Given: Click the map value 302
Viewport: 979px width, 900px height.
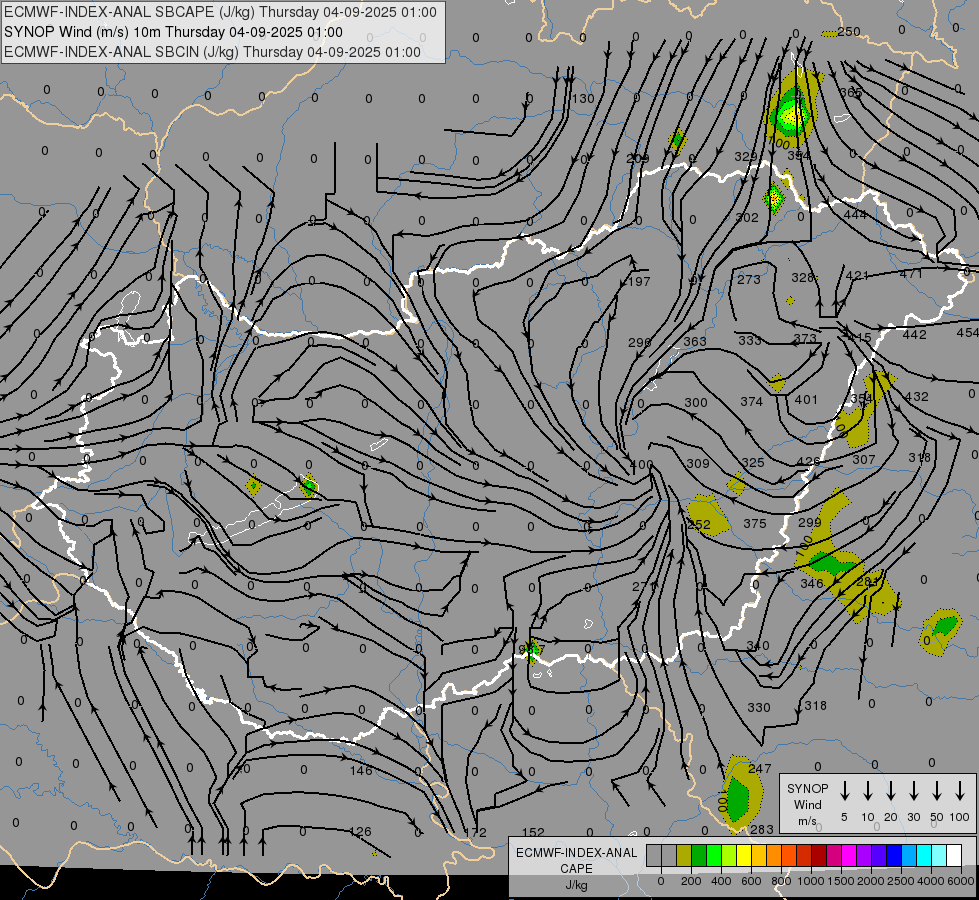Looking at the screenshot, I should click(x=747, y=218).
